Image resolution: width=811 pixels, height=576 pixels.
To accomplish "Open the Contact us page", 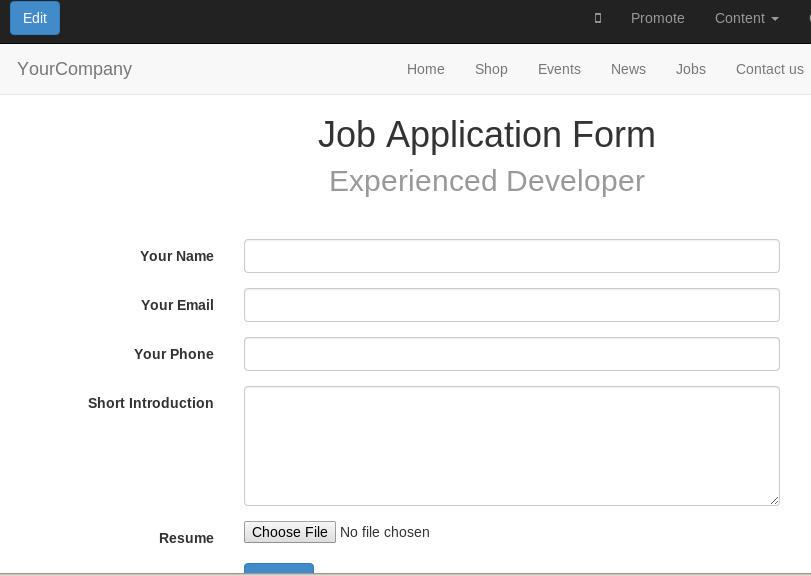I will (x=770, y=69).
